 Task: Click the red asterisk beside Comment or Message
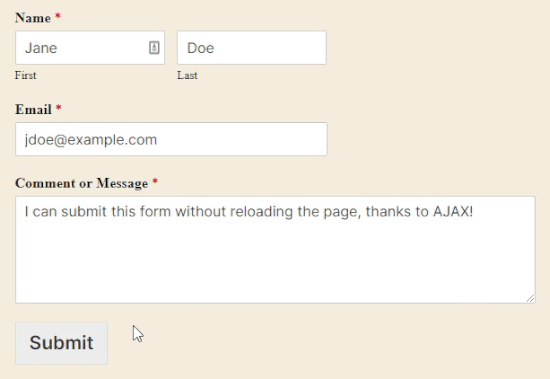point(155,181)
